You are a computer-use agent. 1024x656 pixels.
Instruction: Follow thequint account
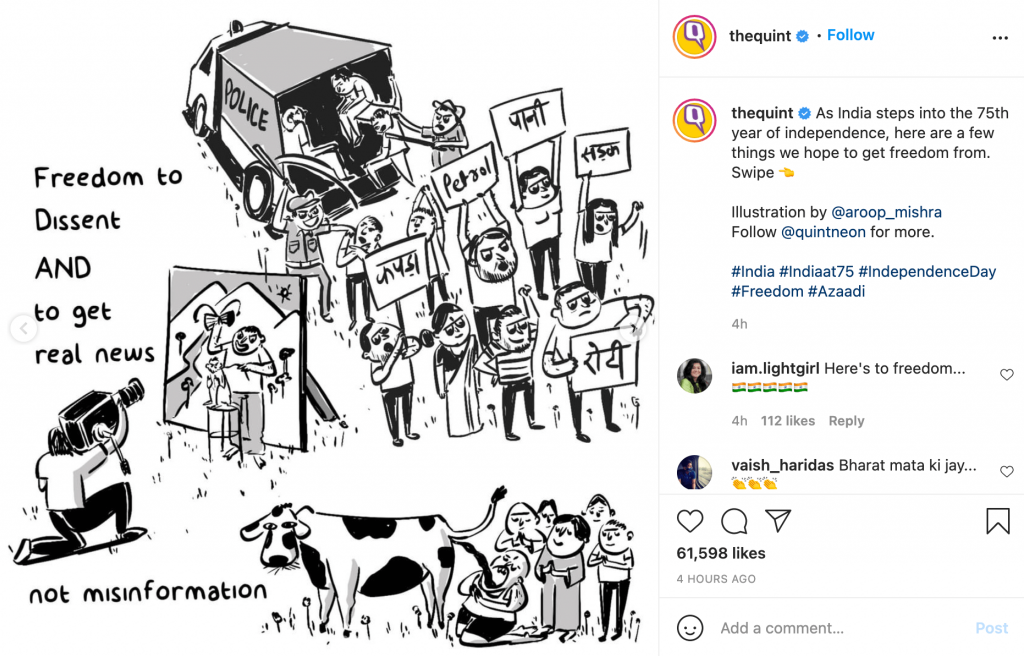(850, 35)
